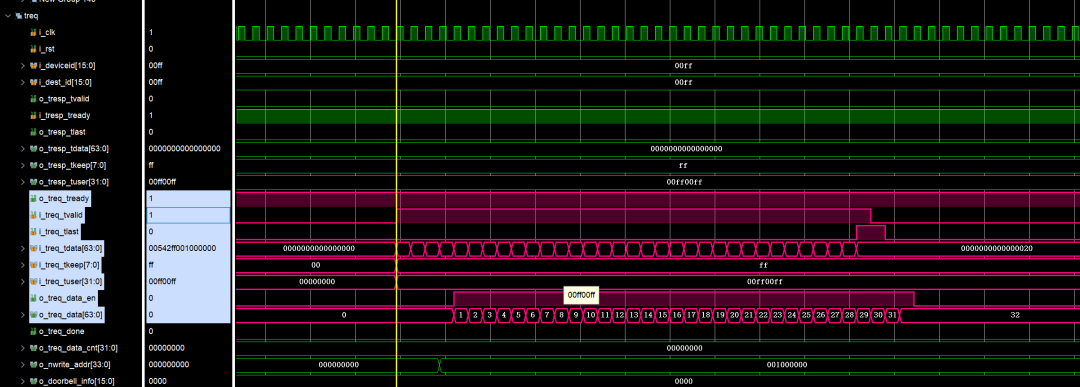This screenshot has width=1080, height=387.
Task: Click the bus icon beside i_dest_id[15:0]
Action: click(33, 82)
